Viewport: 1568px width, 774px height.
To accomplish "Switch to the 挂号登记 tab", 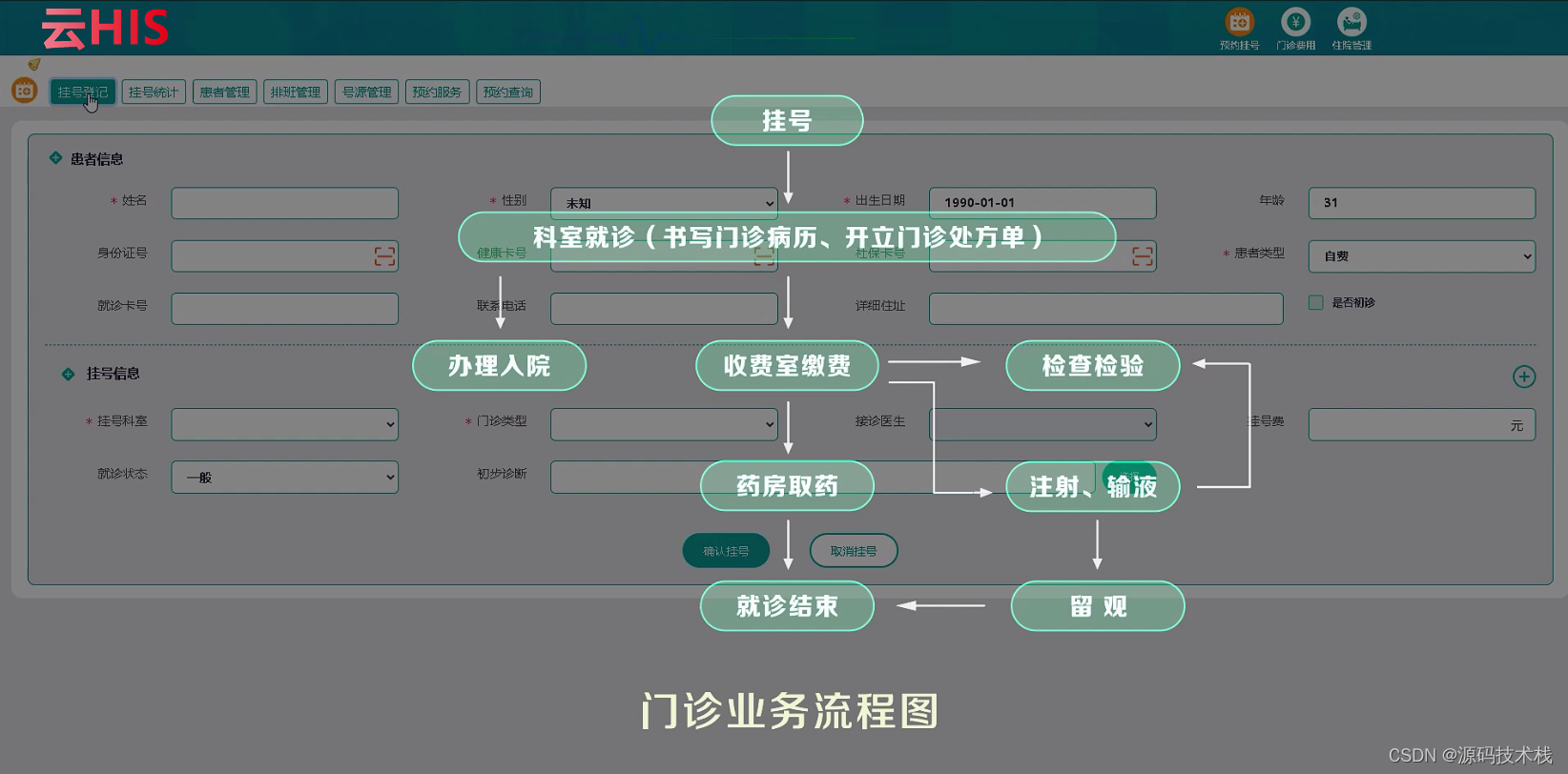I will coord(83,92).
